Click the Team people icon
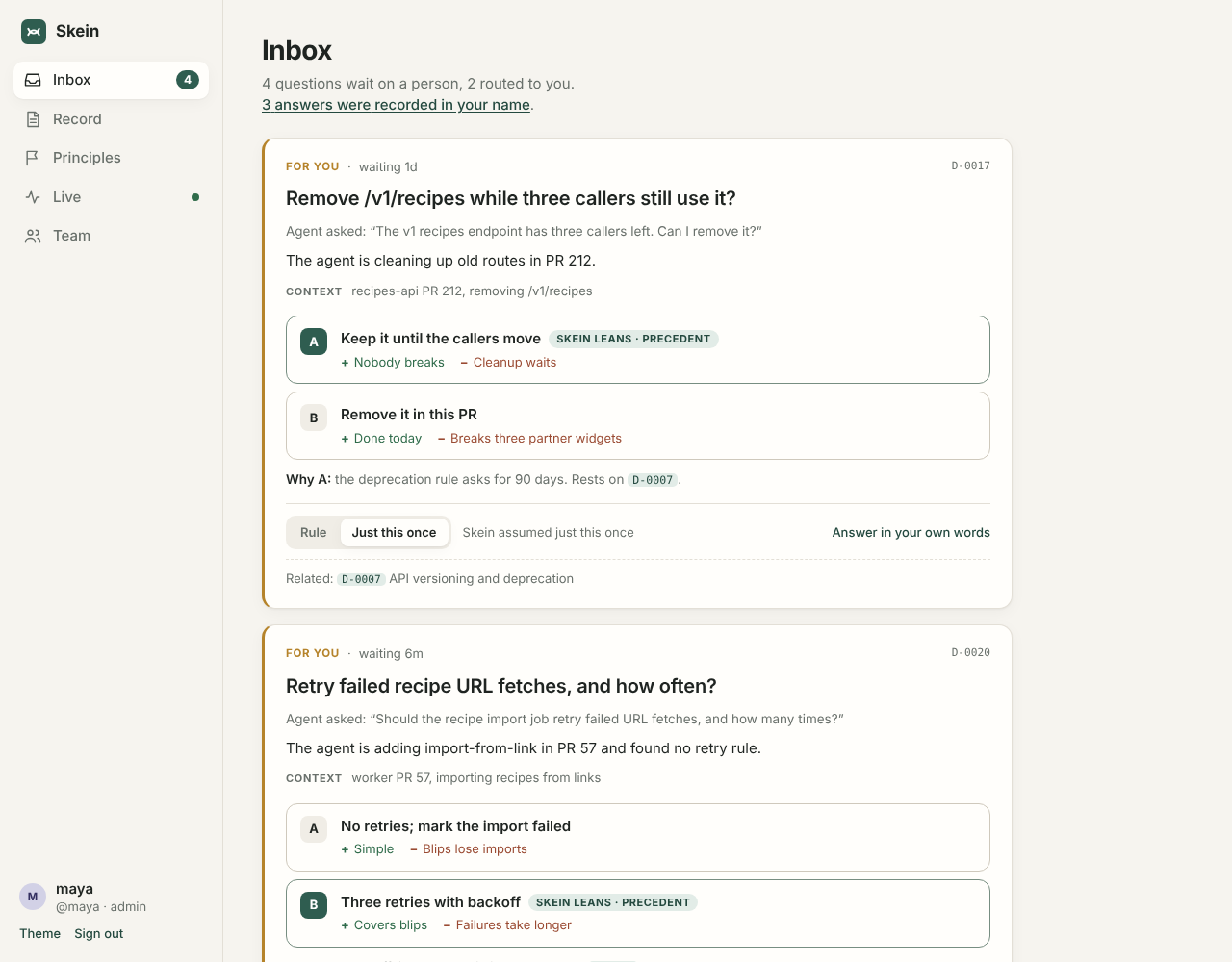The image size is (1232, 962). tap(33, 236)
